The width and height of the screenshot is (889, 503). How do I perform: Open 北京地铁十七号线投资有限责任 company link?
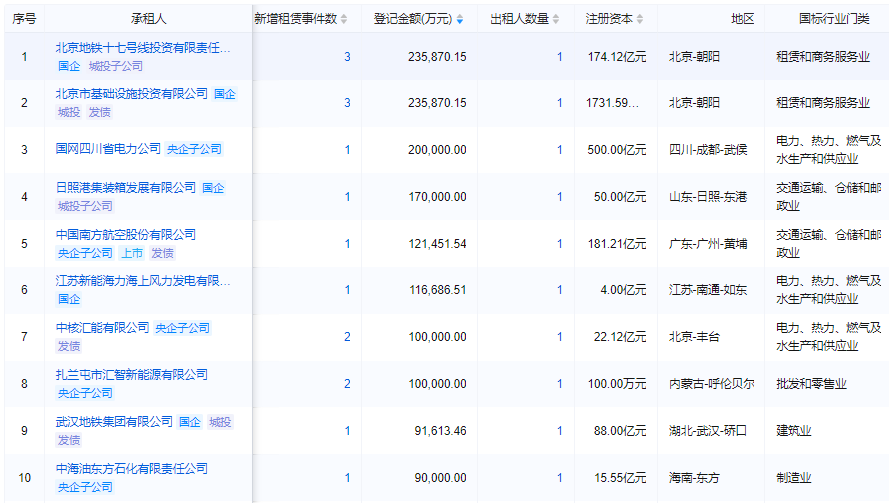point(143,48)
